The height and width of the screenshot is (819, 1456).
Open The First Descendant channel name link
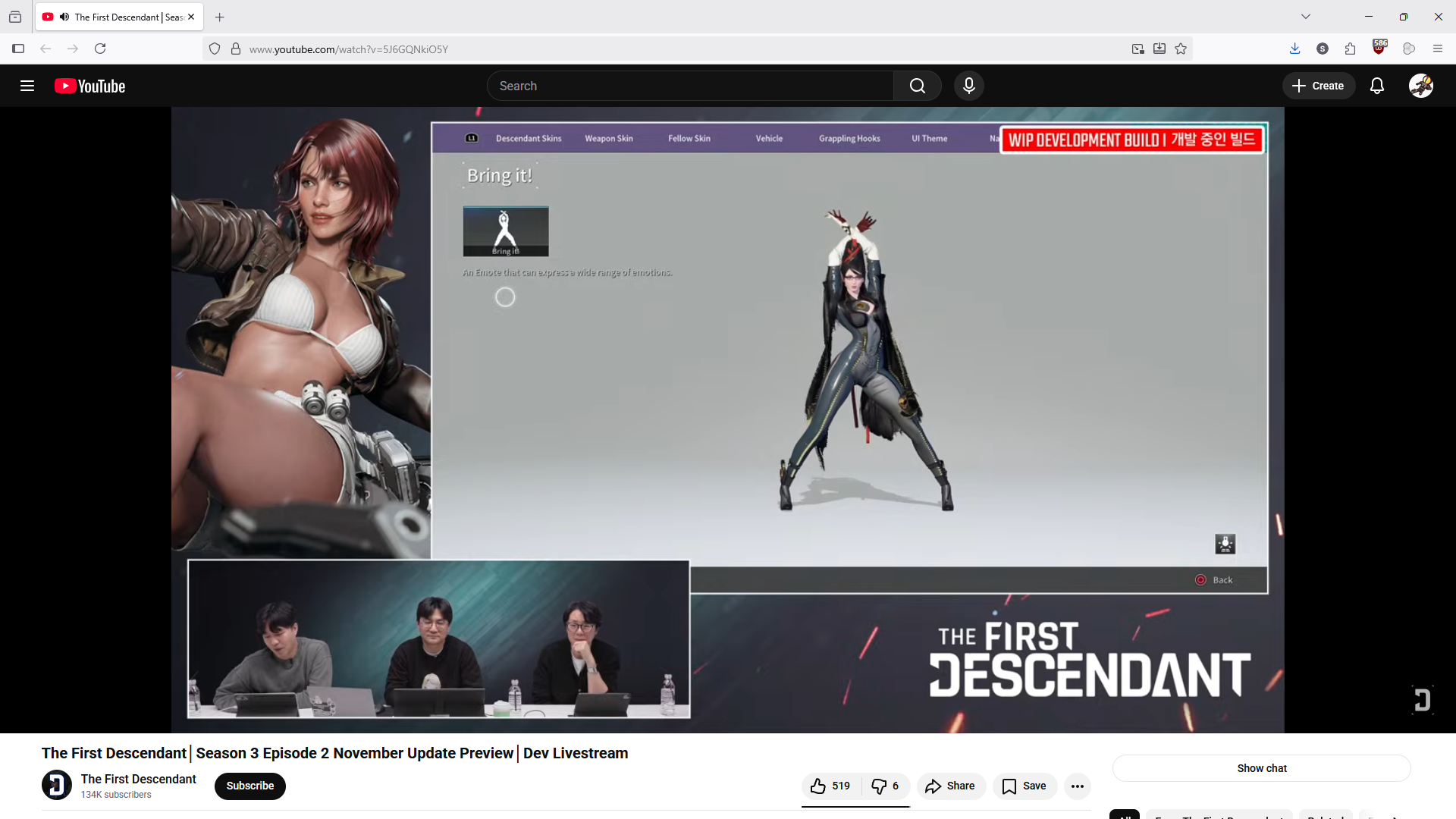138,779
